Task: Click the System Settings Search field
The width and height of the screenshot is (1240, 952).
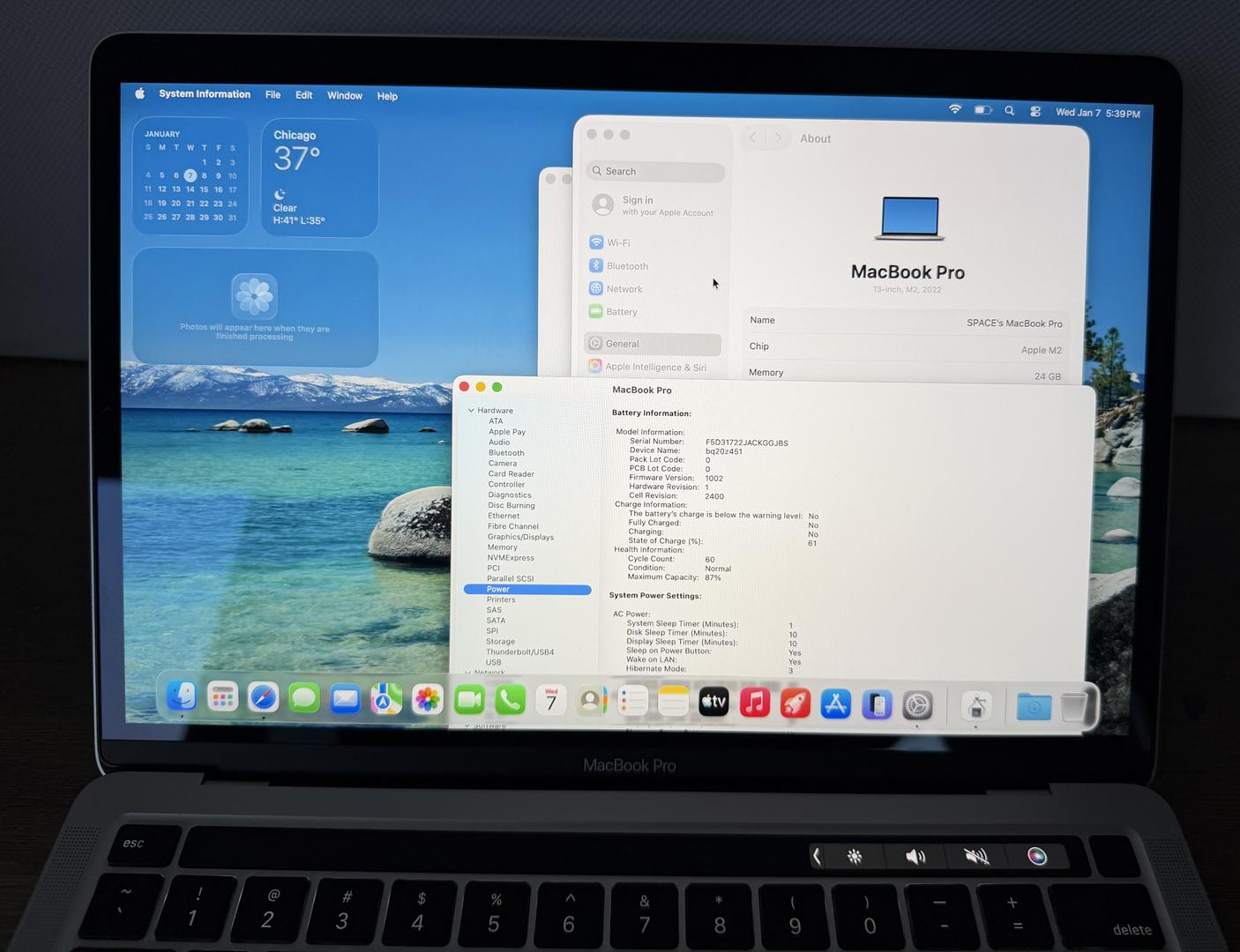Action: tap(656, 172)
